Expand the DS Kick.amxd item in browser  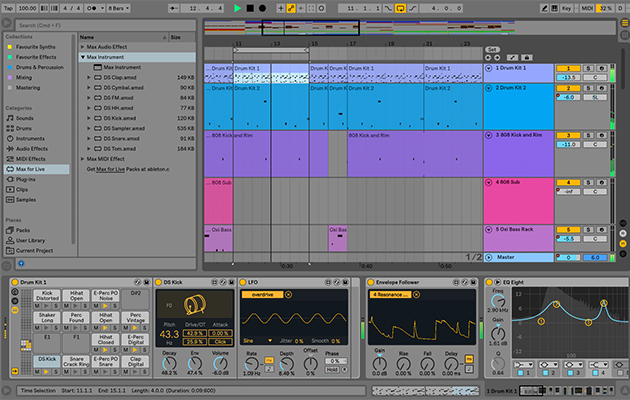point(89,118)
